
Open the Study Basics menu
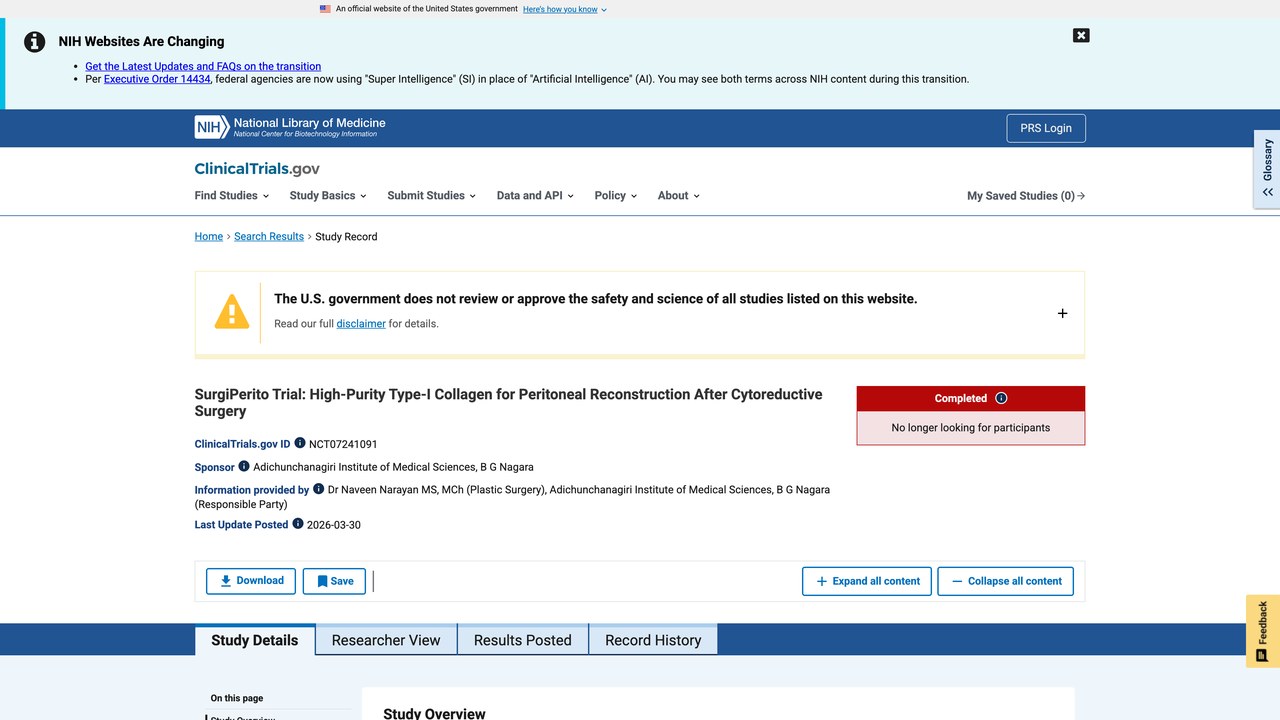pyautogui.click(x=328, y=196)
